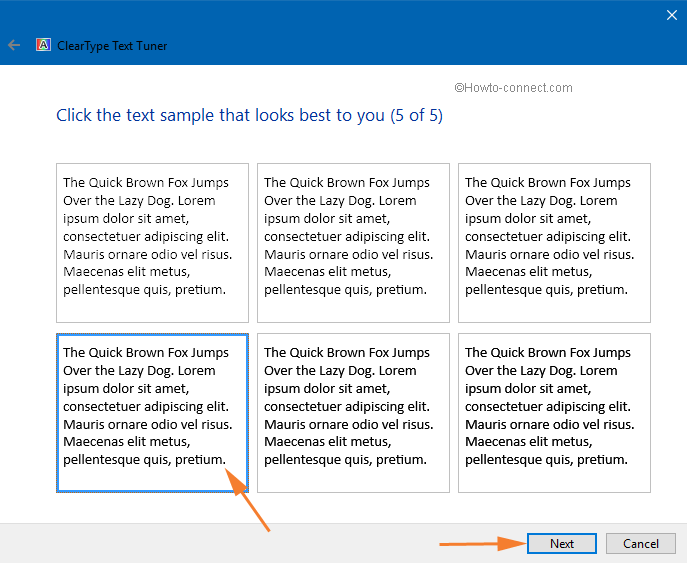687x563 pixels.
Task: Select the middle text sample in bottom row
Action: [x=353, y=413]
